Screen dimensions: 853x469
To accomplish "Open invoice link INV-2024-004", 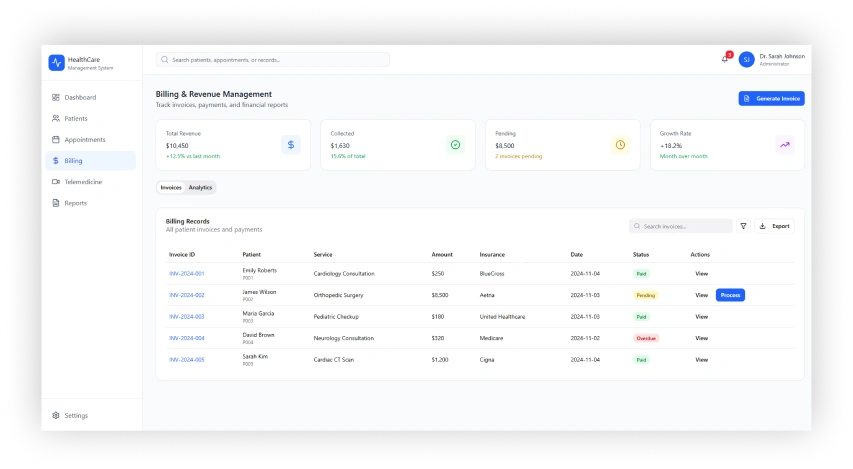I will (187, 338).
